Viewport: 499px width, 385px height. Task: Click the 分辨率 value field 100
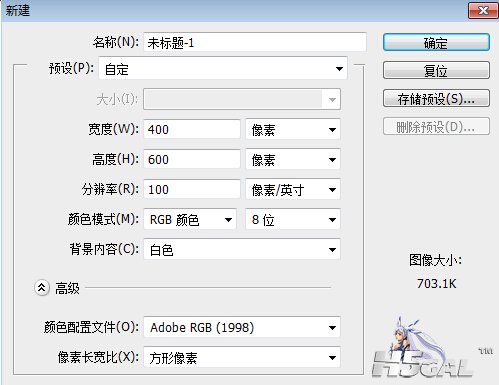click(192, 189)
